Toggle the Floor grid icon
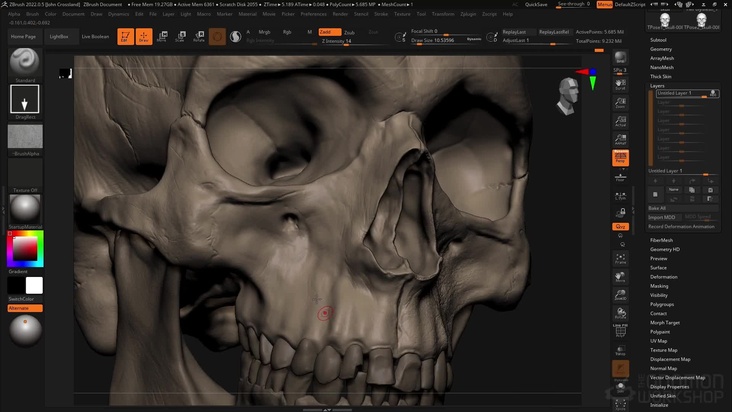732x412 pixels. click(620, 177)
